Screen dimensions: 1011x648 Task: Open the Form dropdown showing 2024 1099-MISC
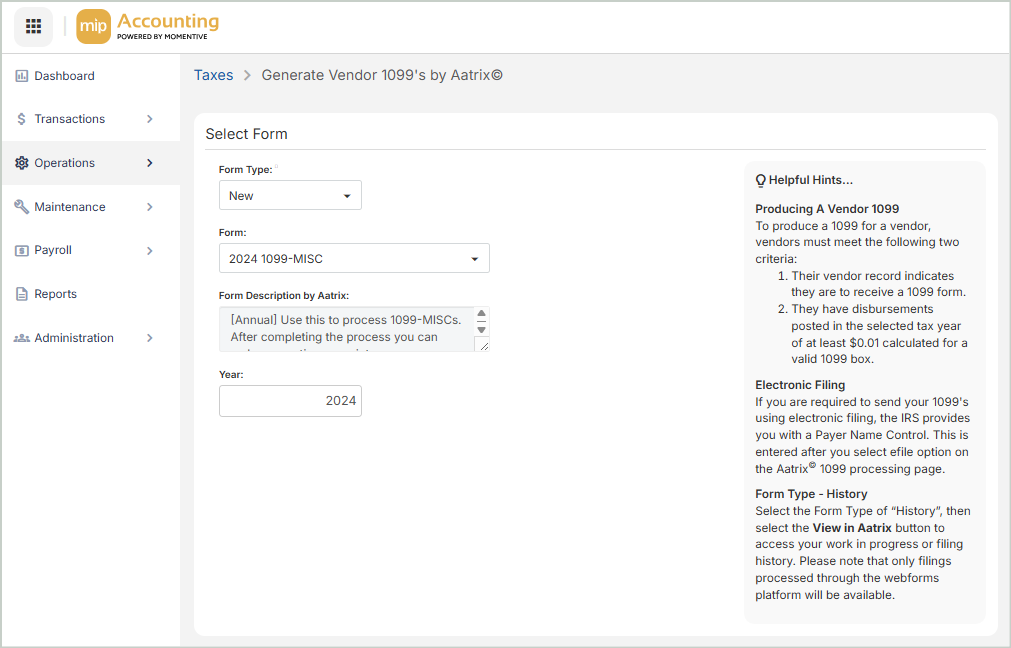tap(354, 259)
